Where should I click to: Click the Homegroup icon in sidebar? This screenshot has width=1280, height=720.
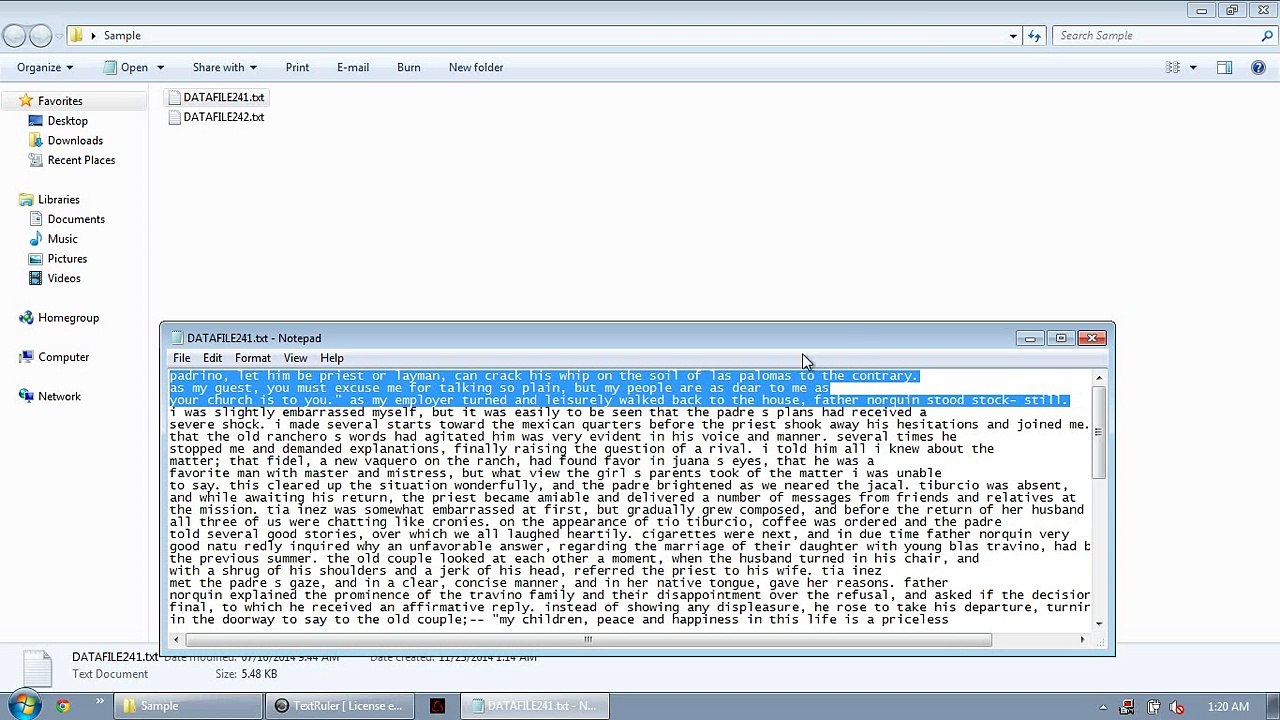pyautogui.click(x=27, y=318)
